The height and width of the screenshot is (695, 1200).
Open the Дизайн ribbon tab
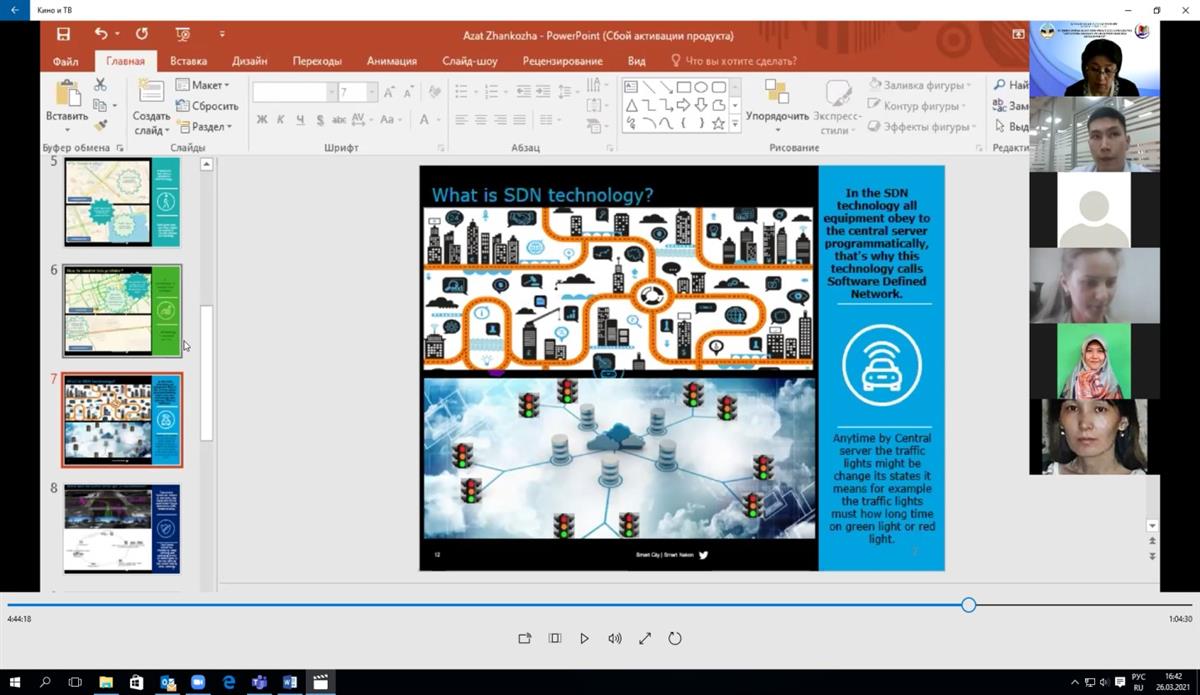pos(250,61)
